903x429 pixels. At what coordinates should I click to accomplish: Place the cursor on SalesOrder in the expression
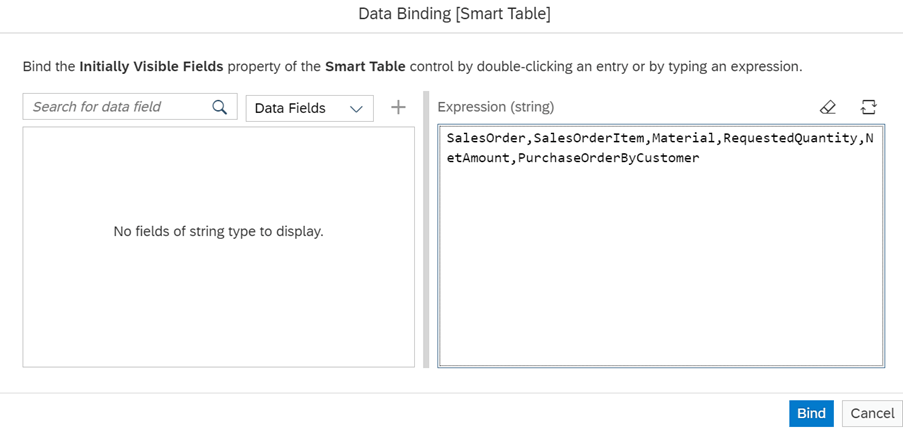click(x=476, y=138)
